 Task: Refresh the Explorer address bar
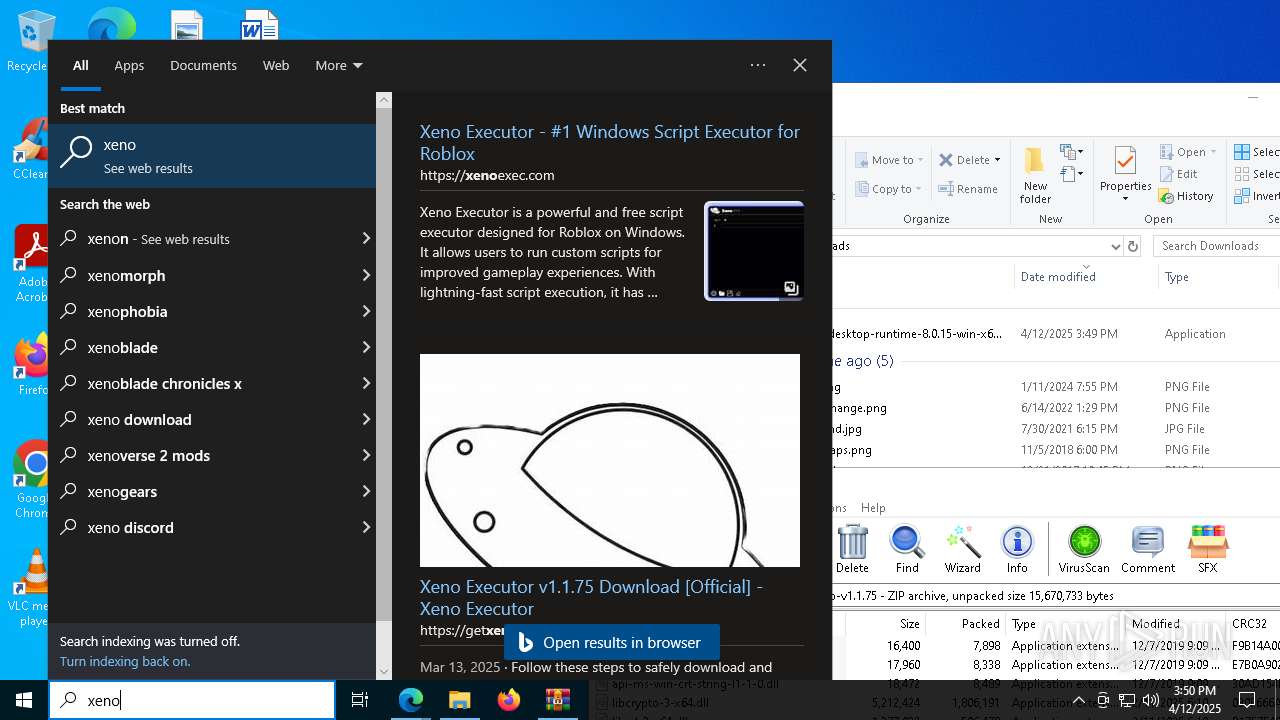tap(1133, 246)
